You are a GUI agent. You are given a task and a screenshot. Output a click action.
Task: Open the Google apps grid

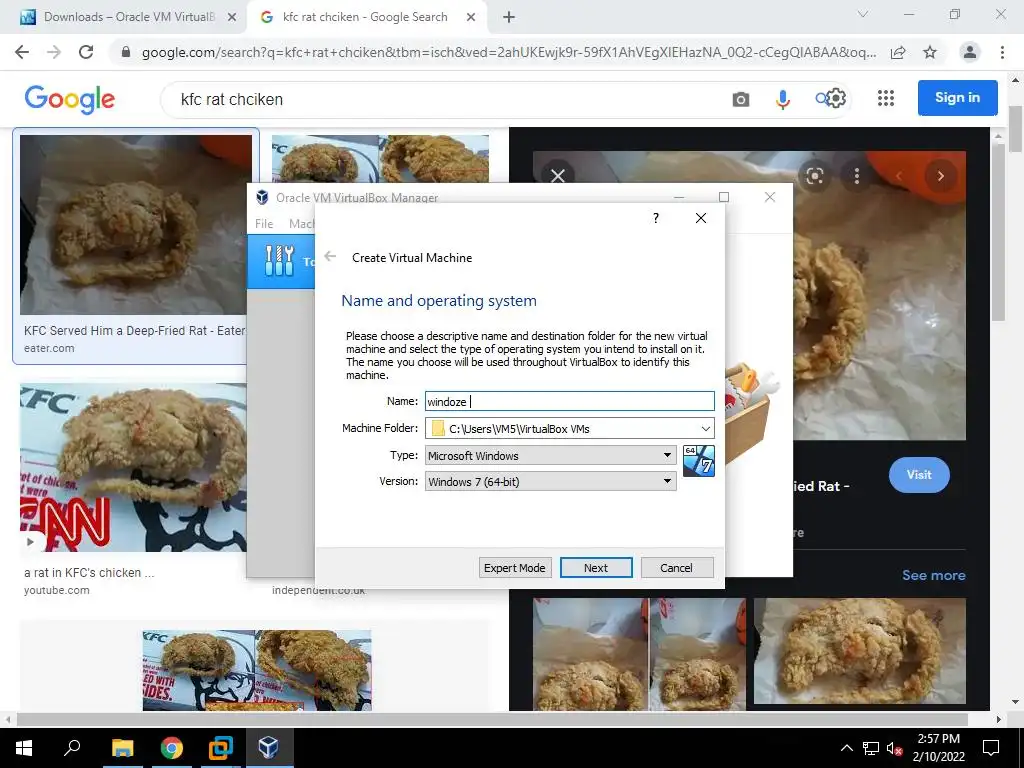pyautogui.click(x=886, y=98)
